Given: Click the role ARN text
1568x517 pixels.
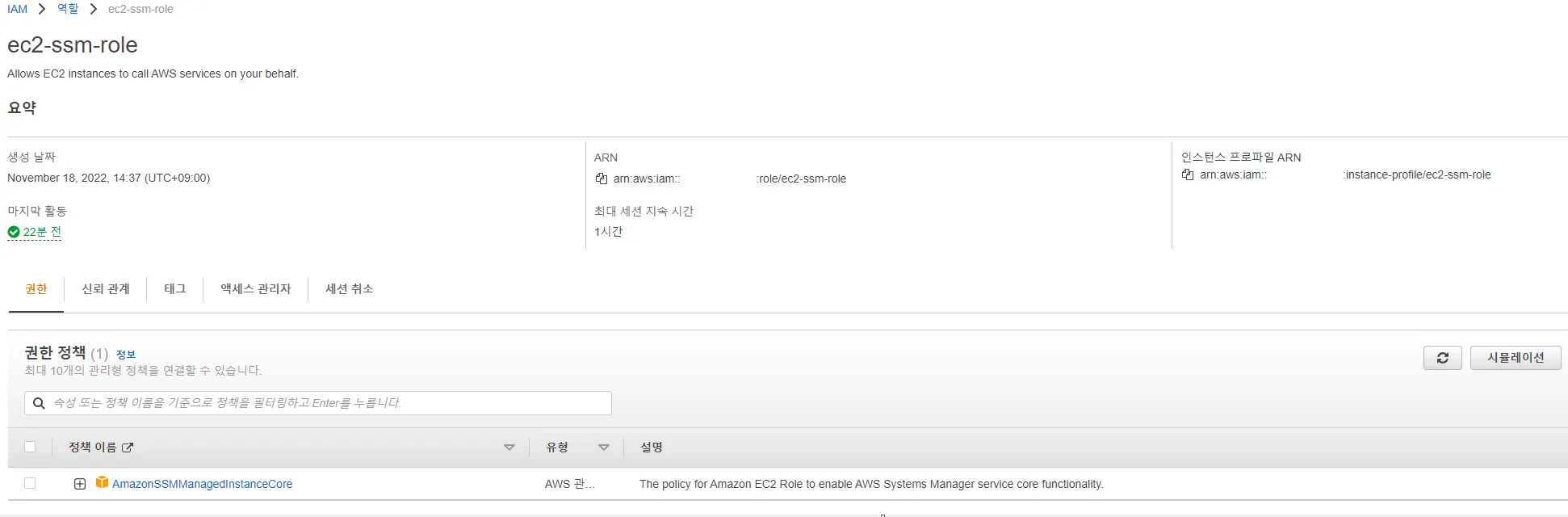Looking at the screenshot, I should point(730,179).
